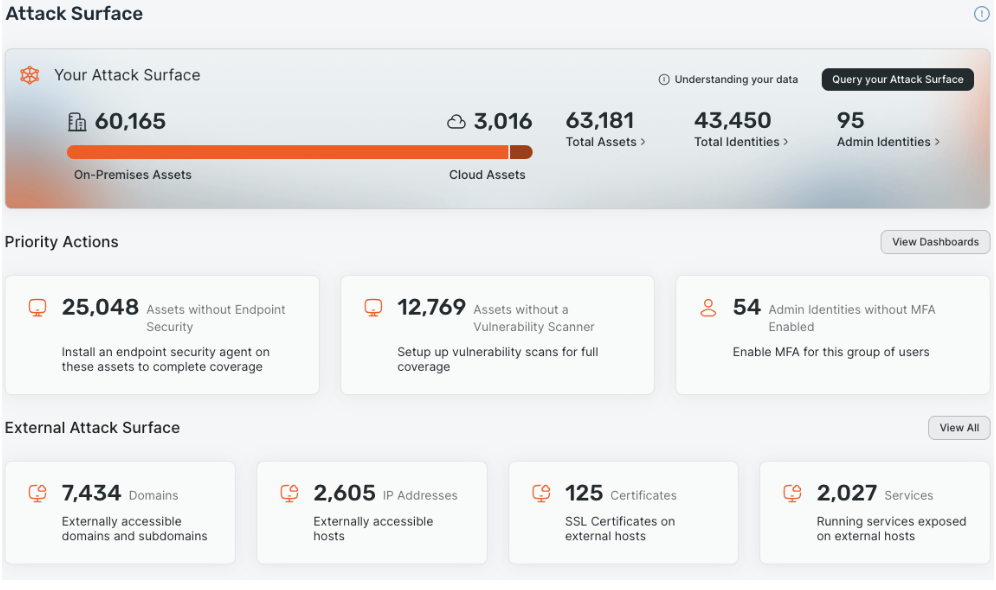Screen dimensions: 996x590
Task: Click the Domains card icon
Action: (x=38, y=493)
